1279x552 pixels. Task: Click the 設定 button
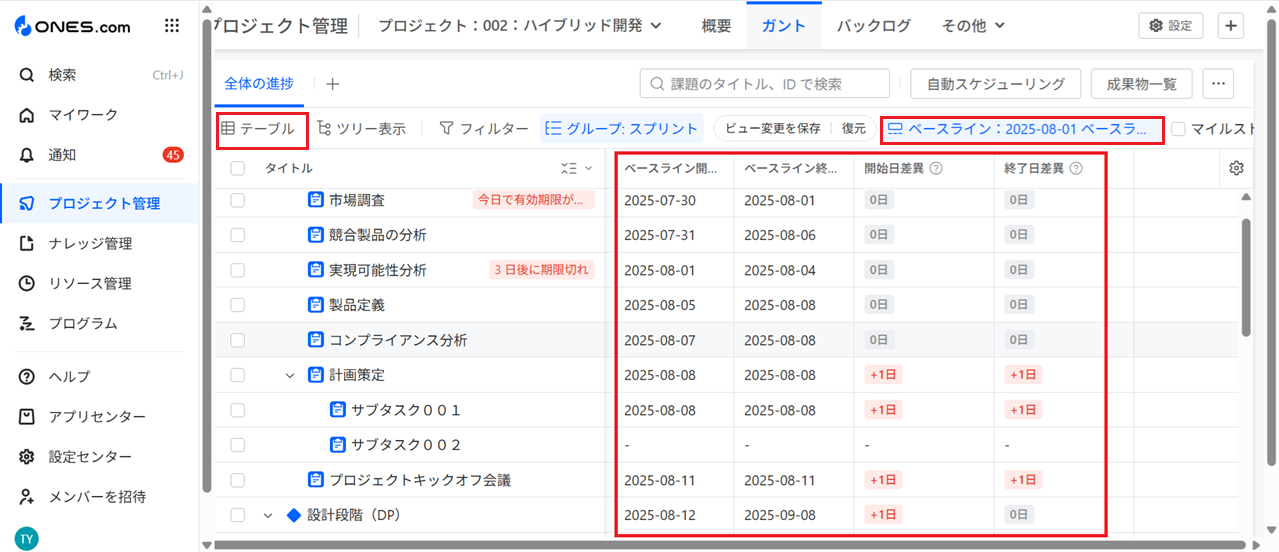point(1170,26)
